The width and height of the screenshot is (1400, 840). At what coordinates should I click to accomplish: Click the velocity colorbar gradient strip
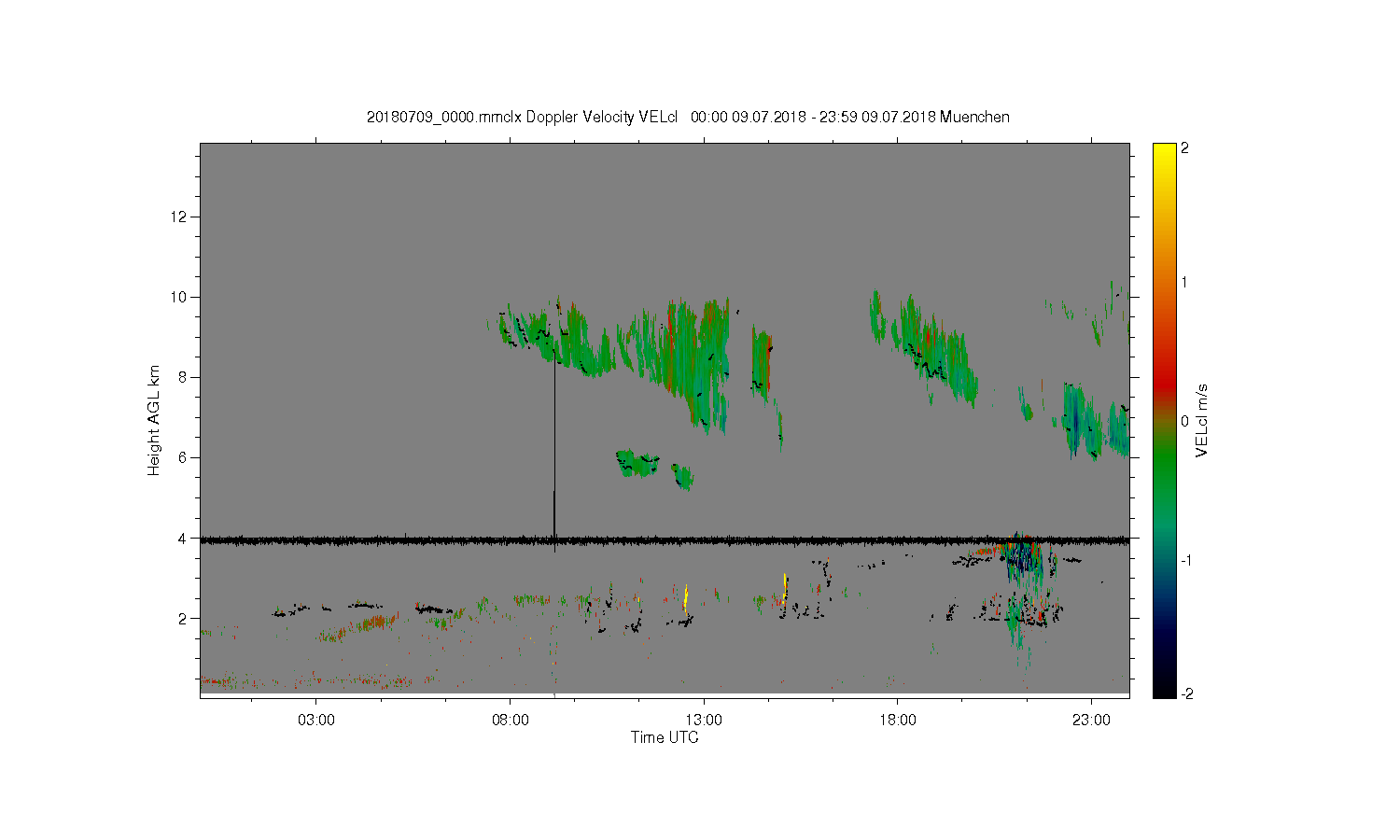(x=1164, y=420)
